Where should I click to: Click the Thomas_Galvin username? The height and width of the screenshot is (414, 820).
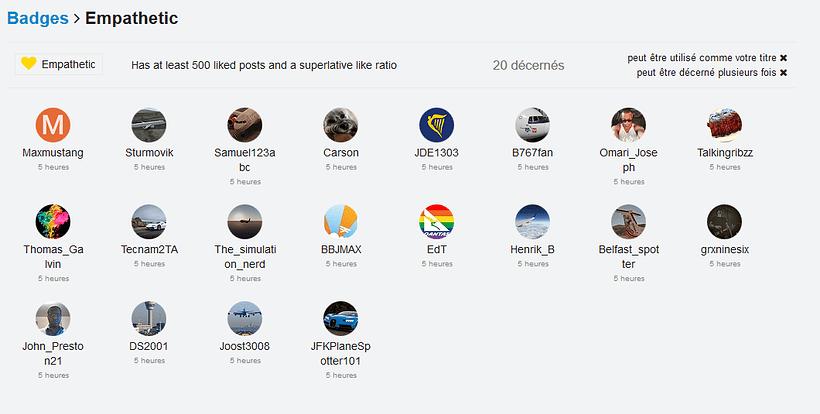(x=53, y=257)
